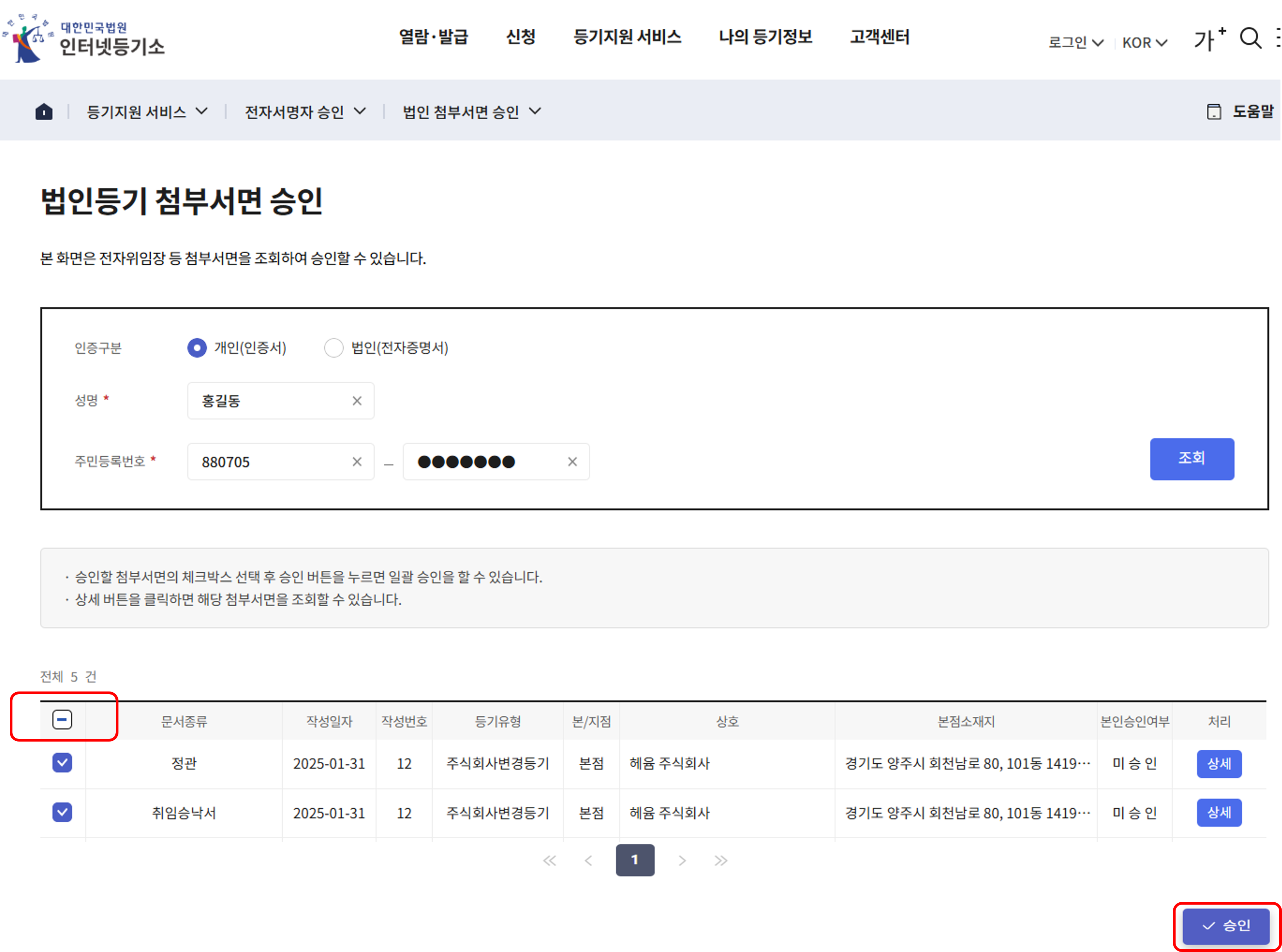Clear the 880705 birthdate field
Image resolution: width=1282 pixels, height=952 pixels.
(x=357, y=462)
